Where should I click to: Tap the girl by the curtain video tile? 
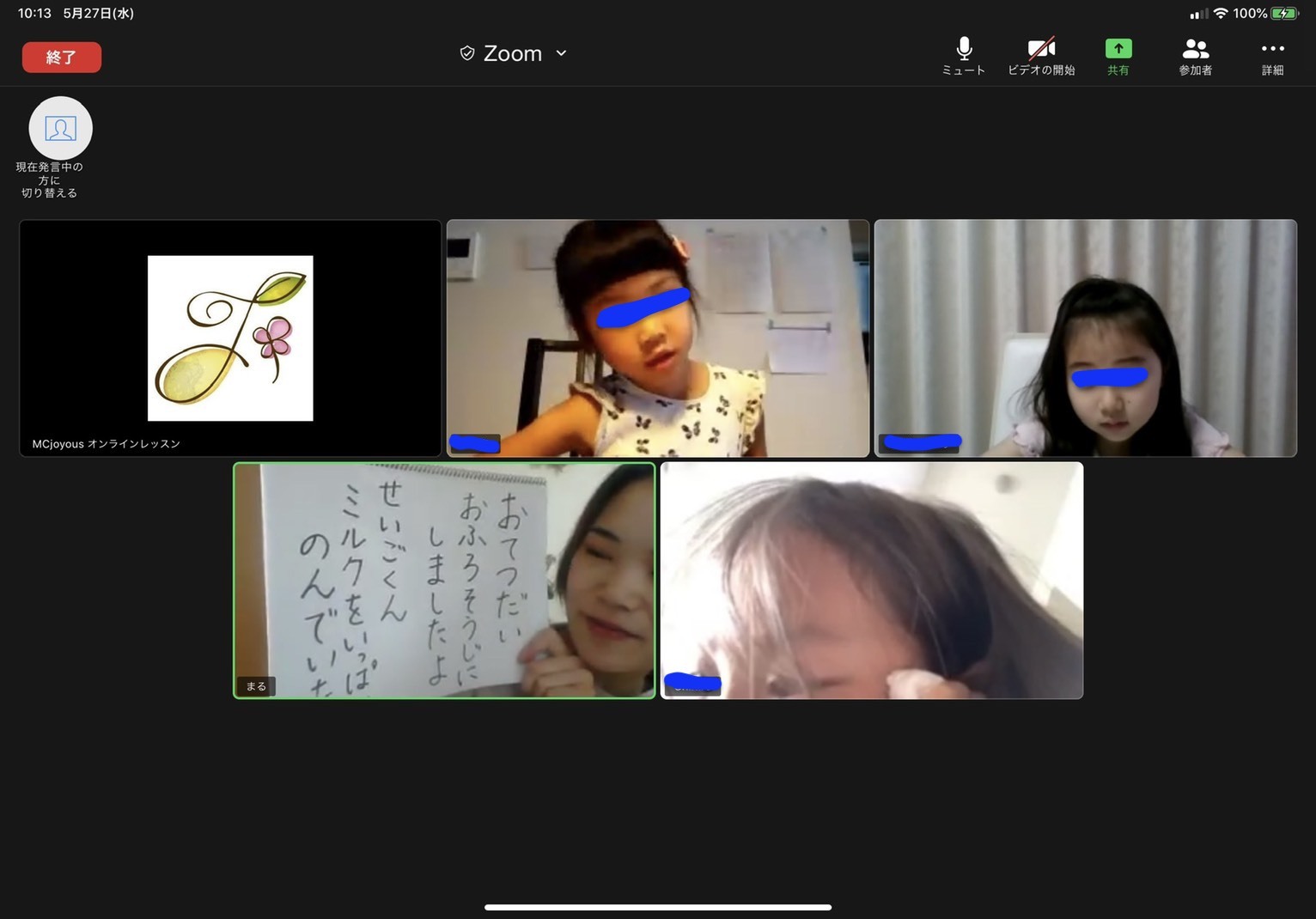pyautogui.click(x=1086, y=338)
